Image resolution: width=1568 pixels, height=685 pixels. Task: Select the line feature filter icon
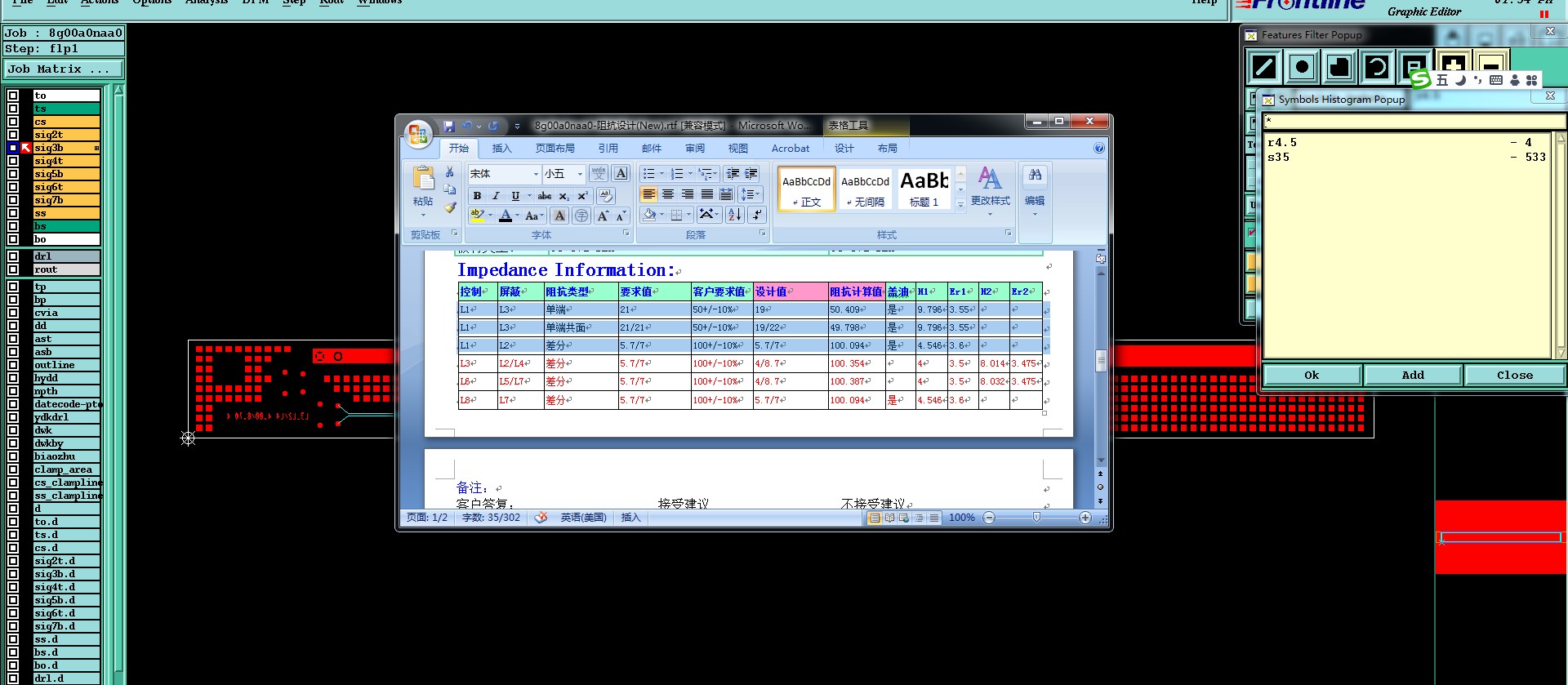pos(1264,67)
